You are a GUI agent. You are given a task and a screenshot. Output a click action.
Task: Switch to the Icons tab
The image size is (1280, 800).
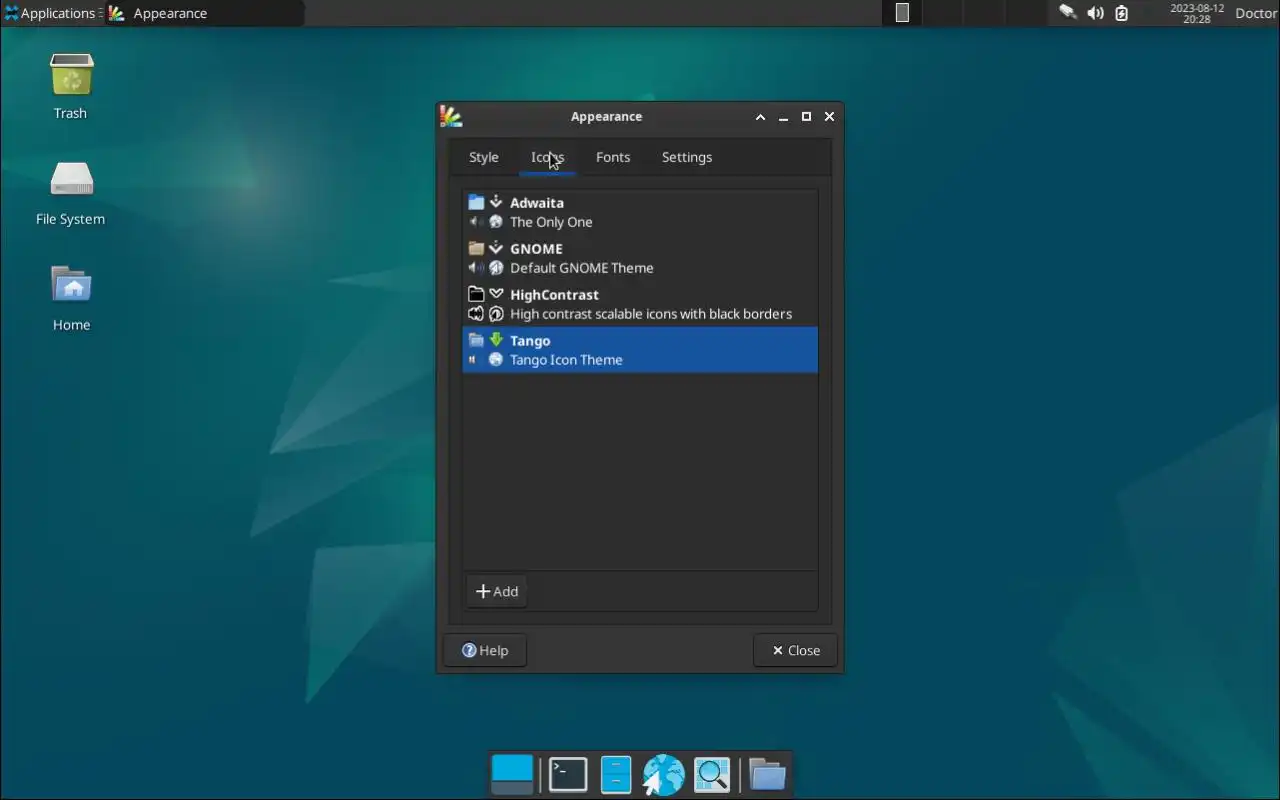(547, 157)
